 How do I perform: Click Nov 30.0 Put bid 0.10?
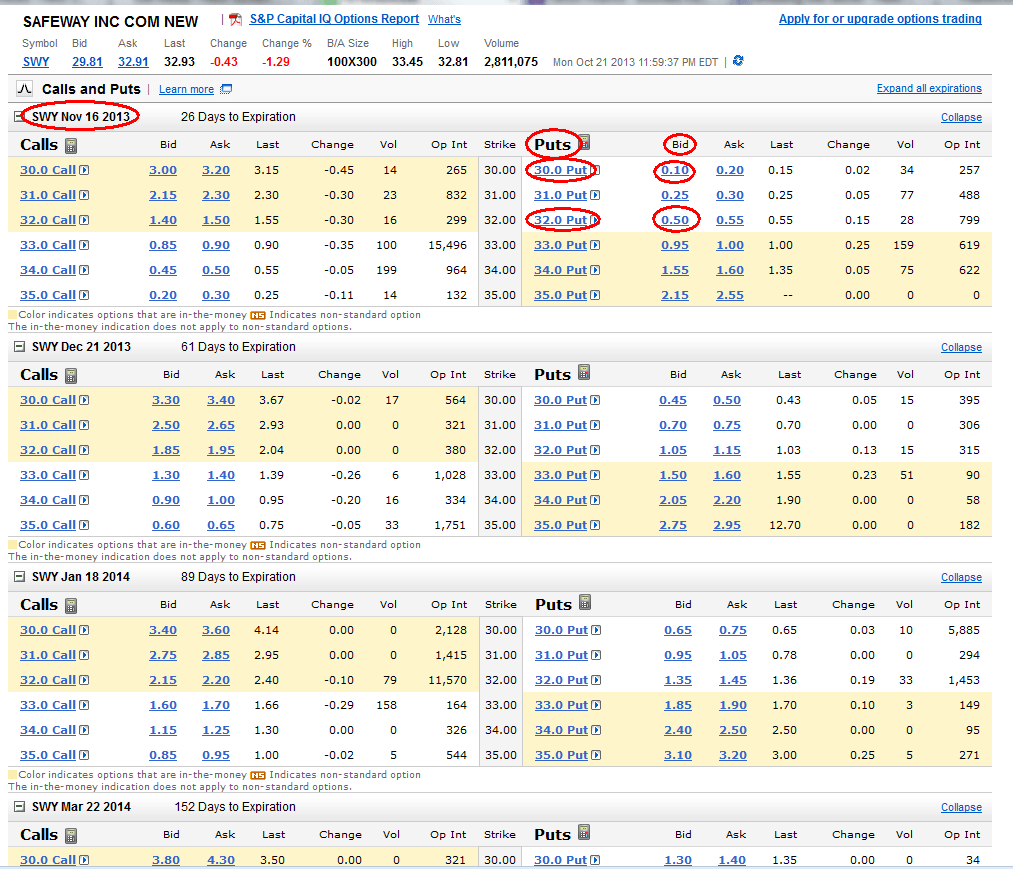pyautogui.click(x=674, y=171)
